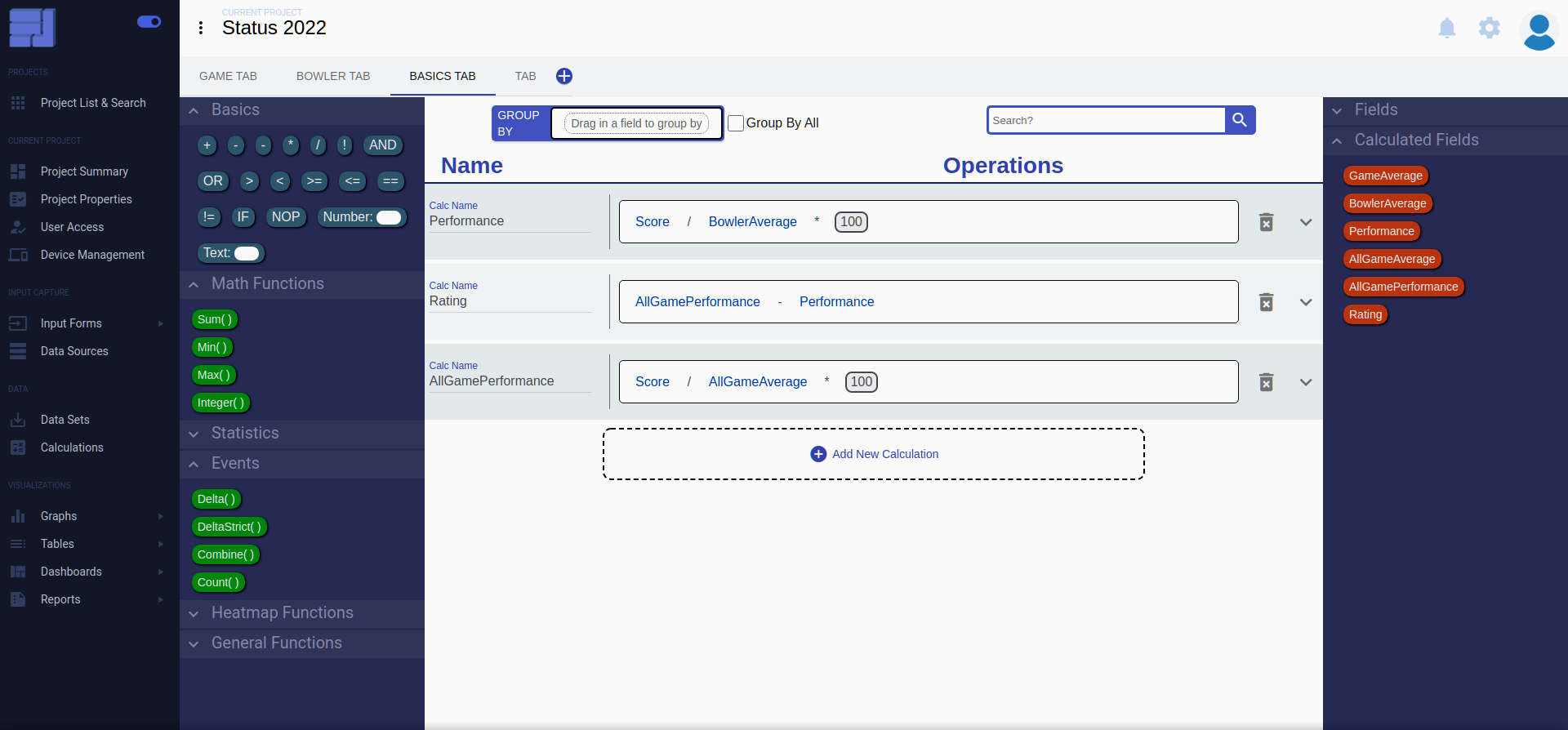Click the multiply operator chip
The image size is (1568, 730).
tap(291, 145)
